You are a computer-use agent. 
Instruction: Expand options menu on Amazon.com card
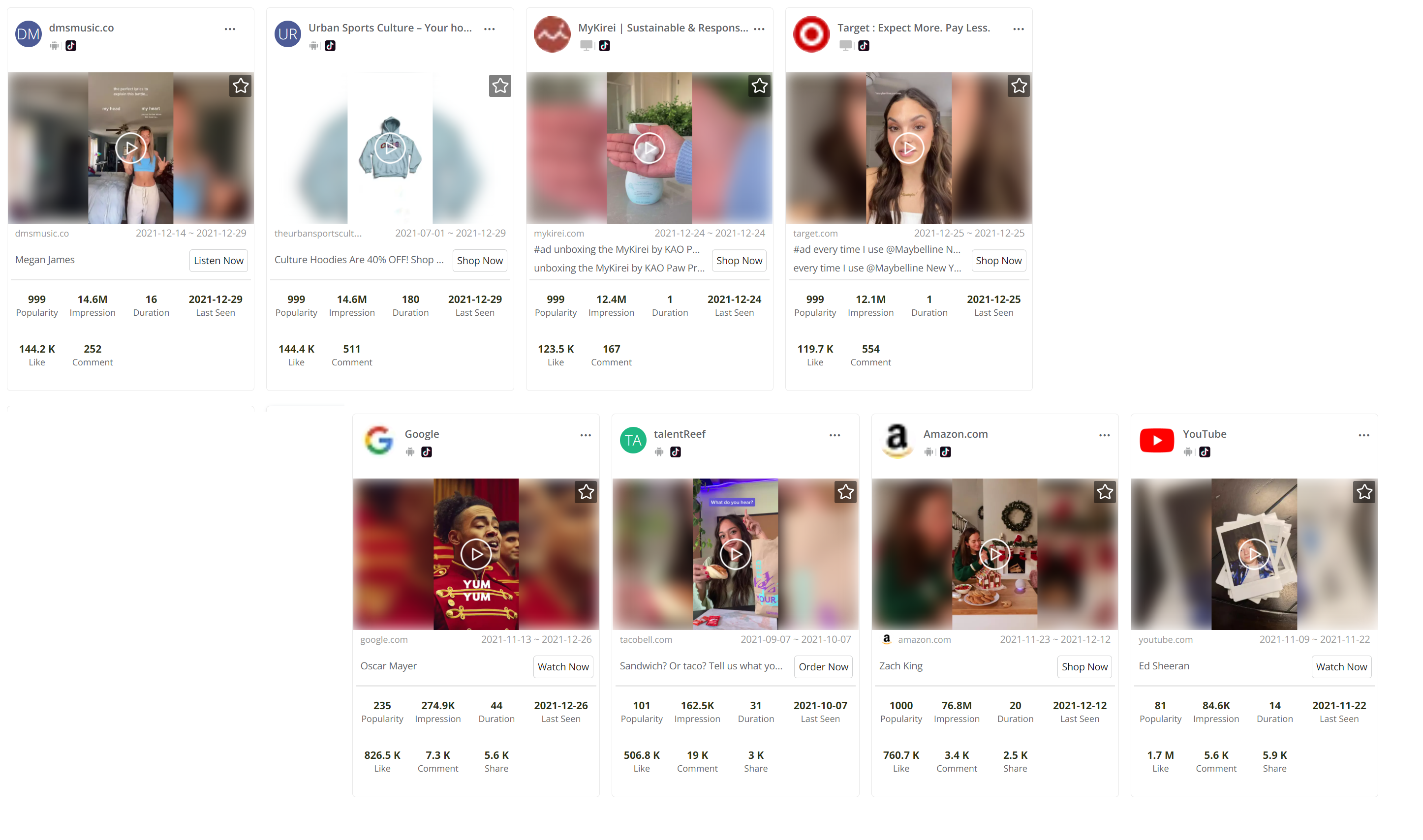coord(1104,436)
